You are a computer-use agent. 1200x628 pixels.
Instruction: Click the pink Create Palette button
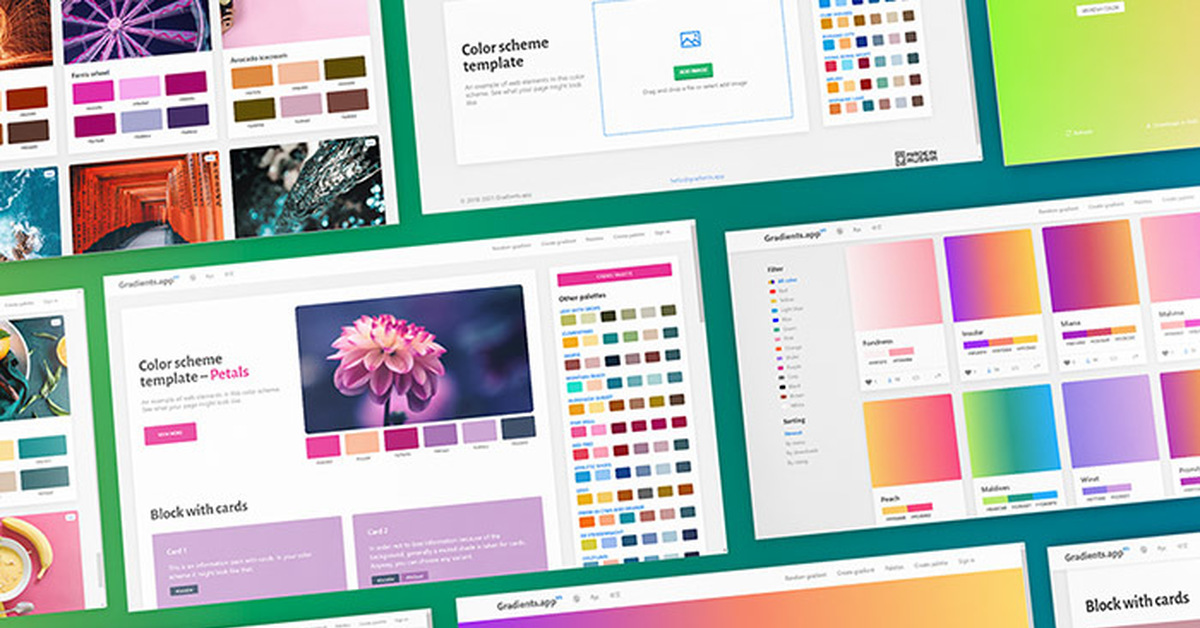click(614, 275)
